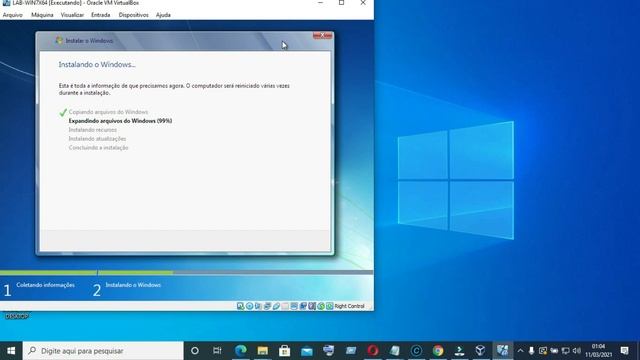The height and width of the screenshot is (360, 640).
Task: Click the hard disk activity indicator in VirtualBox status bar
Action: [240, 306]
